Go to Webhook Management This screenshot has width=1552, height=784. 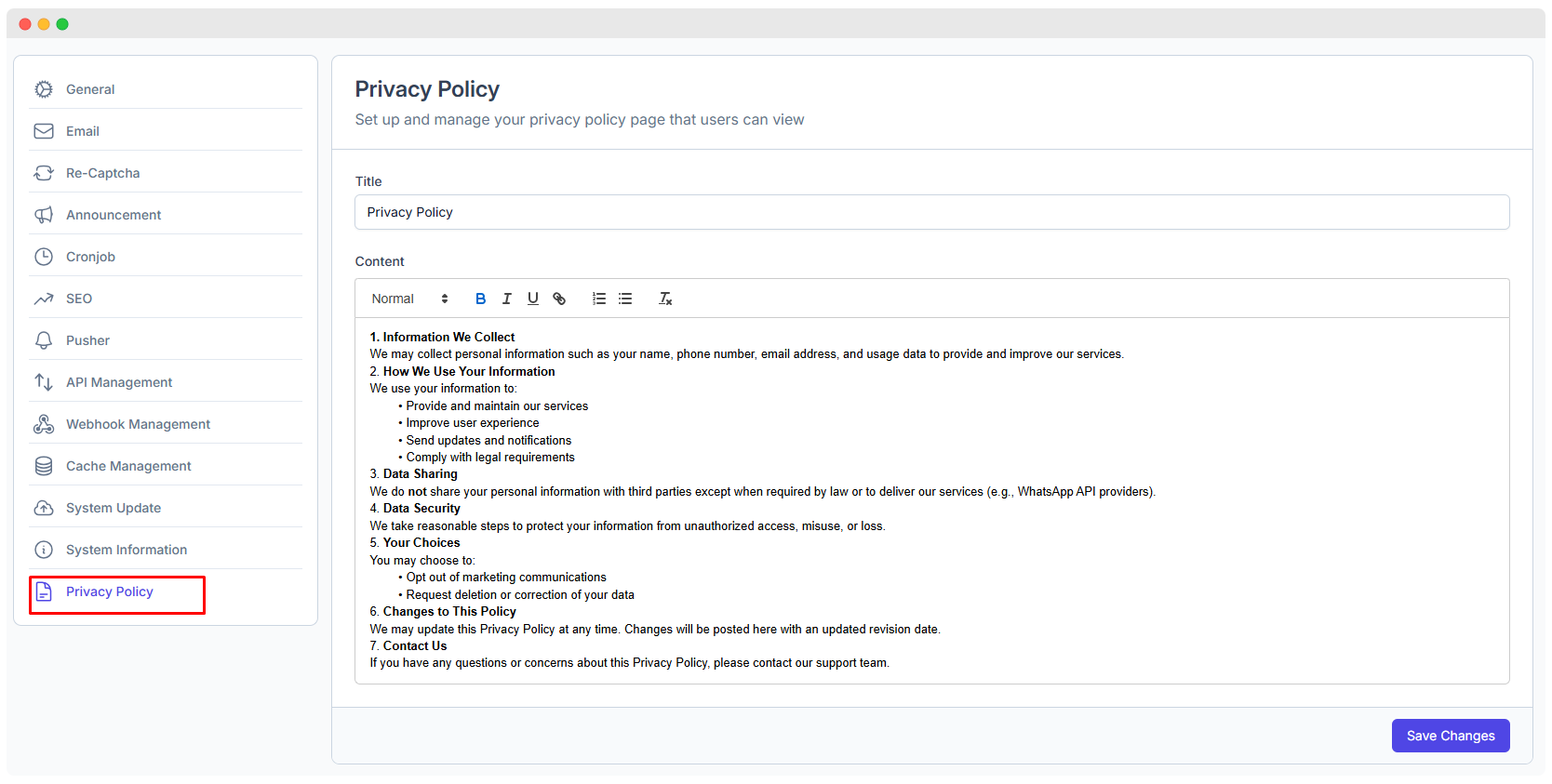pyautogui.click(x=166, y=424)
